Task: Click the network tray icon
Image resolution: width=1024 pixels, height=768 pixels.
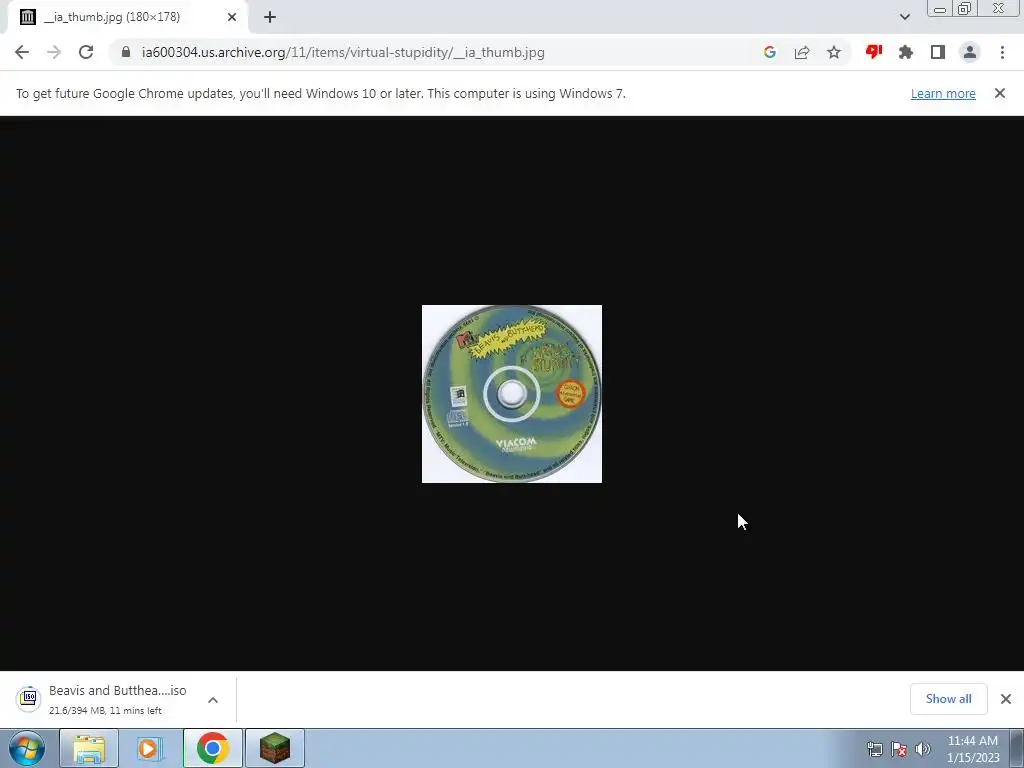Action: click(x=874, y=749)
